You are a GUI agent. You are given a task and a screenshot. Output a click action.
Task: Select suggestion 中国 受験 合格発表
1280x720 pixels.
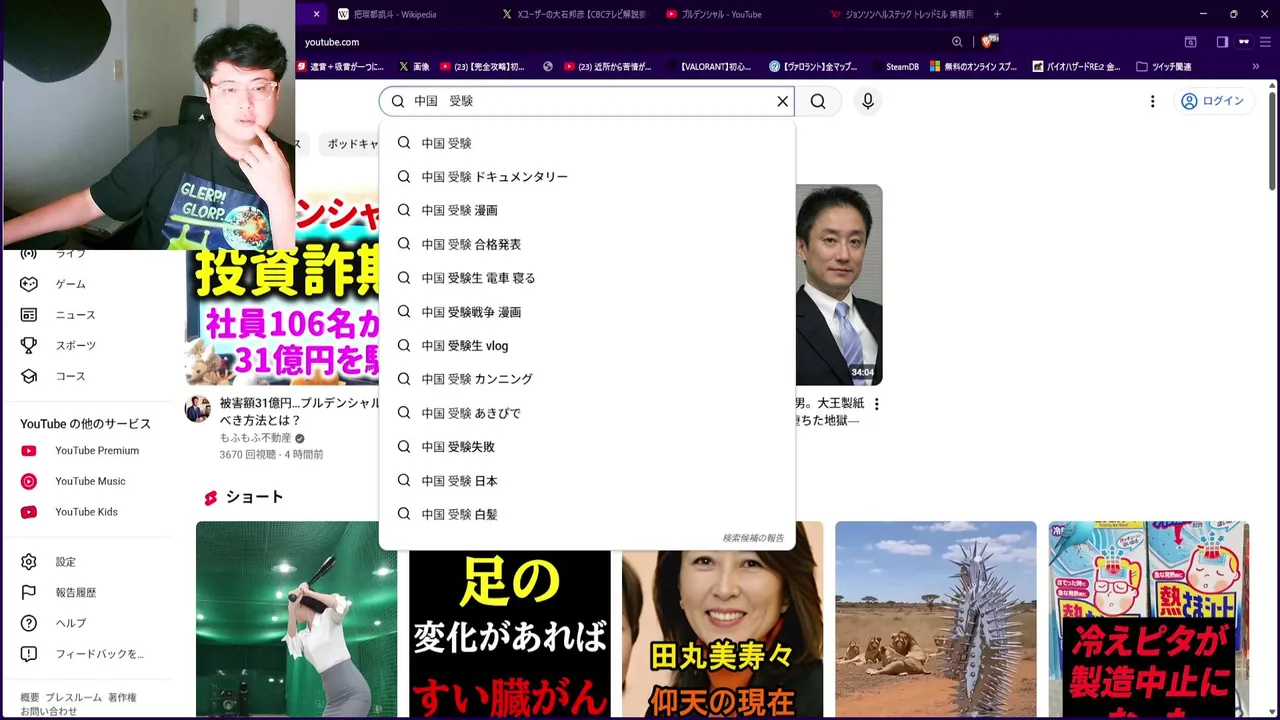coord(587,244)
